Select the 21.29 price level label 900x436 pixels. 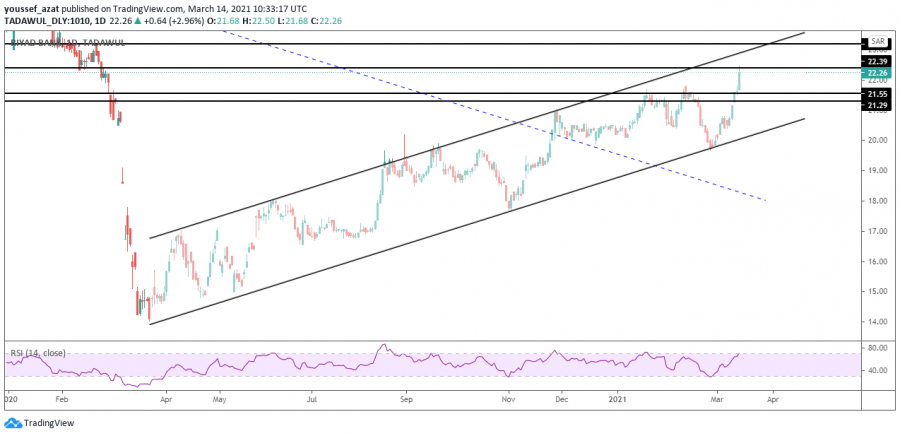[876, 105]
